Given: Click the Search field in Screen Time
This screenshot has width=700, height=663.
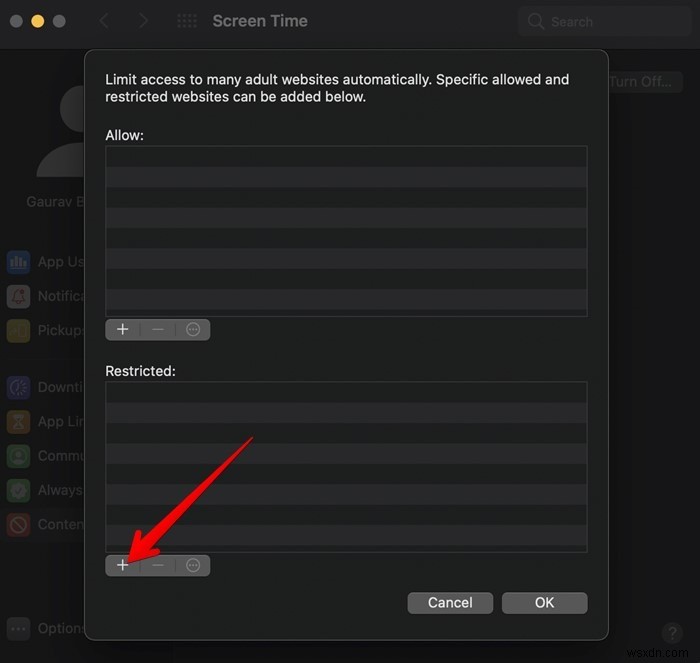Looking at the screenshot, I should (x=604, y=21).
